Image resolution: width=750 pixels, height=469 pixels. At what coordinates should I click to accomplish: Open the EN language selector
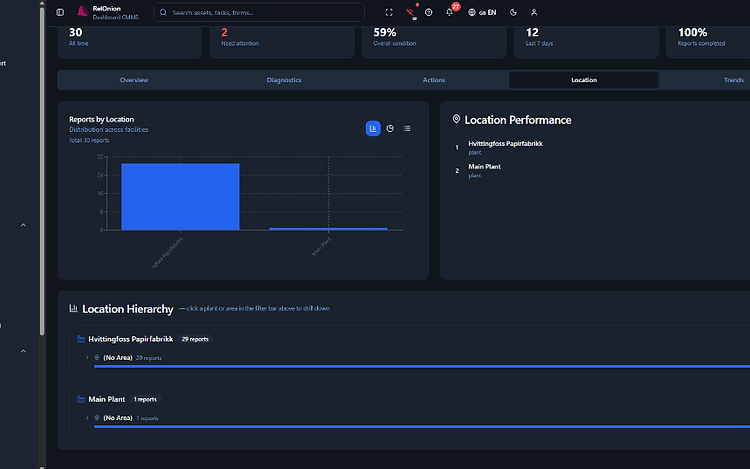point(482,12)
